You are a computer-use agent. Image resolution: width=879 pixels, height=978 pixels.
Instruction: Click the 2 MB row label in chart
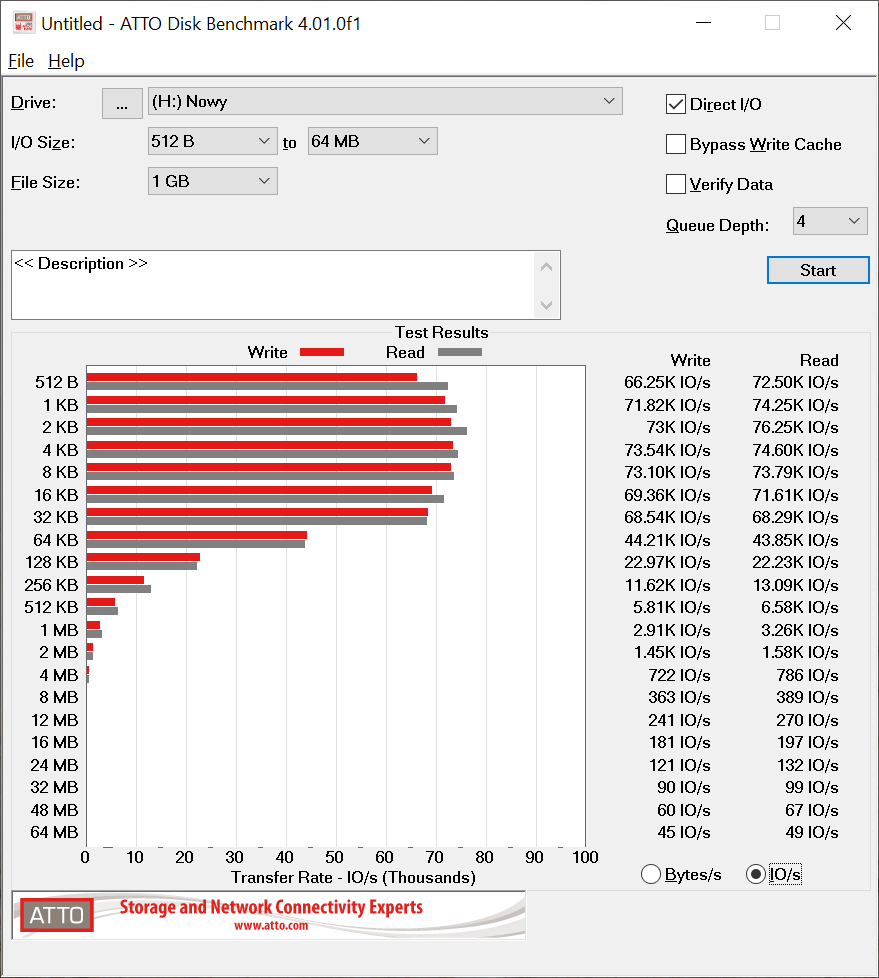pyautogui.click(x=59, y=652)
